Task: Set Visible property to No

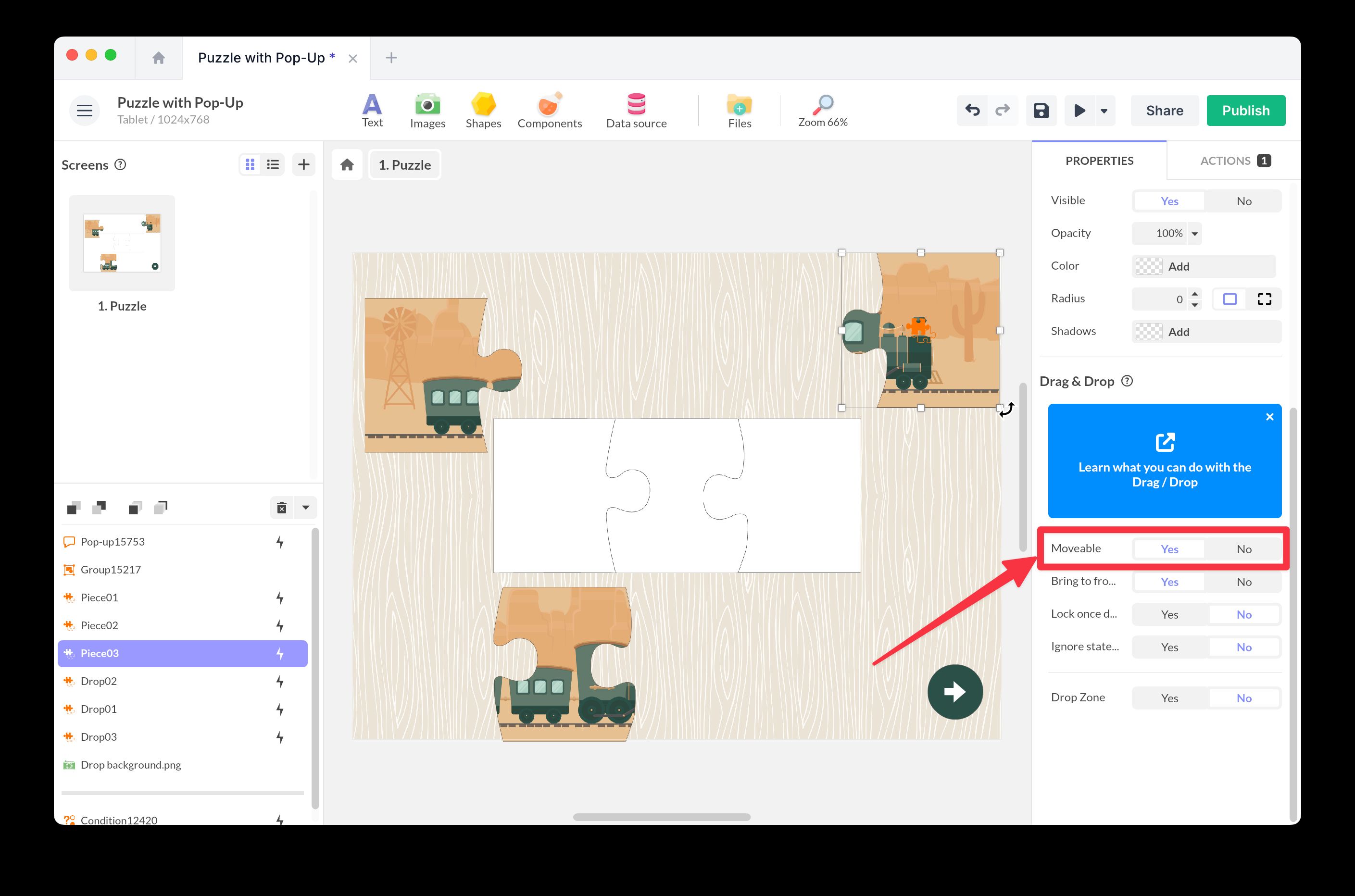Action: 1244,200
